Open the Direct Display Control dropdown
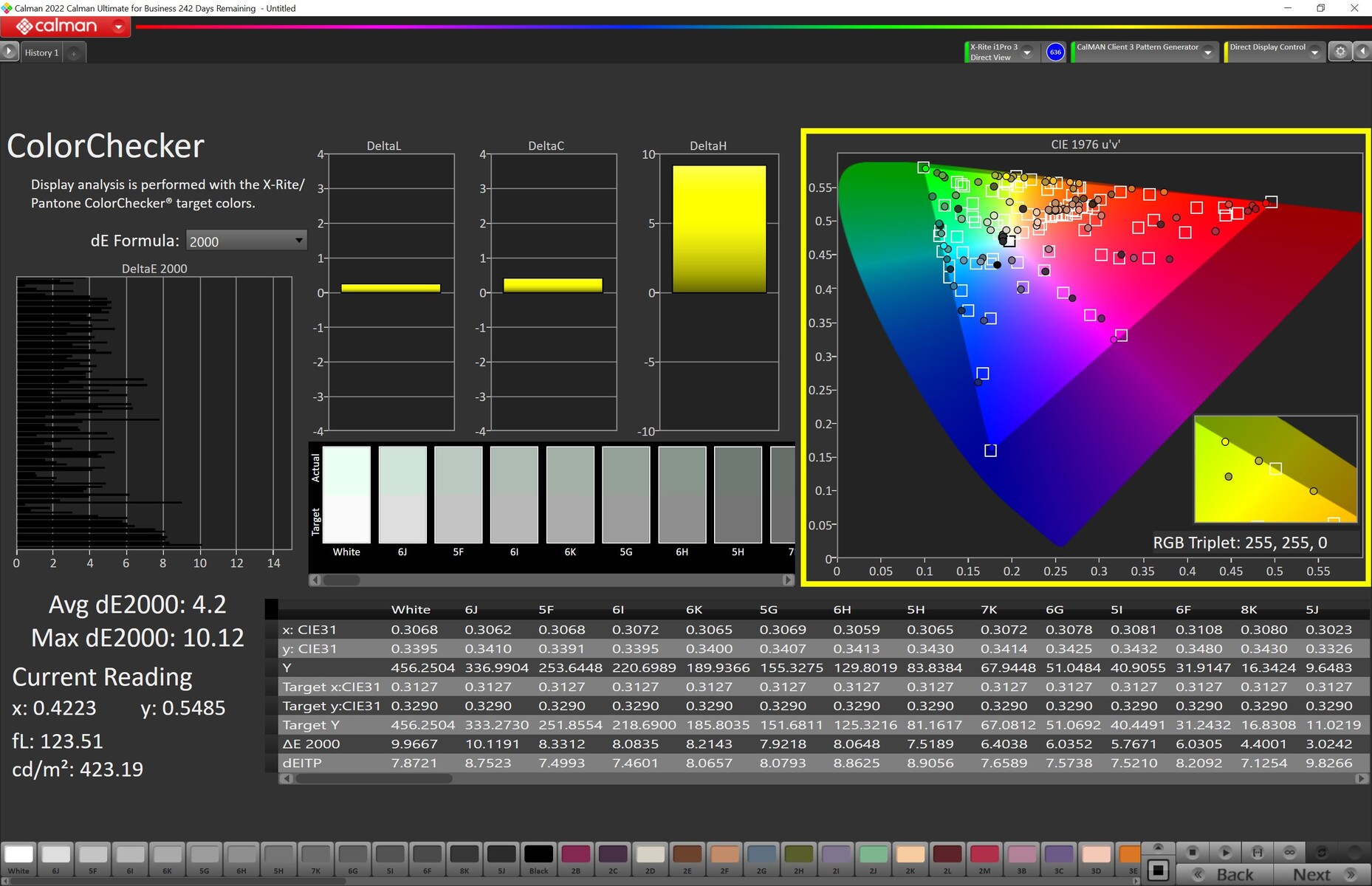1372x886 pixels. click(1314, 52)
